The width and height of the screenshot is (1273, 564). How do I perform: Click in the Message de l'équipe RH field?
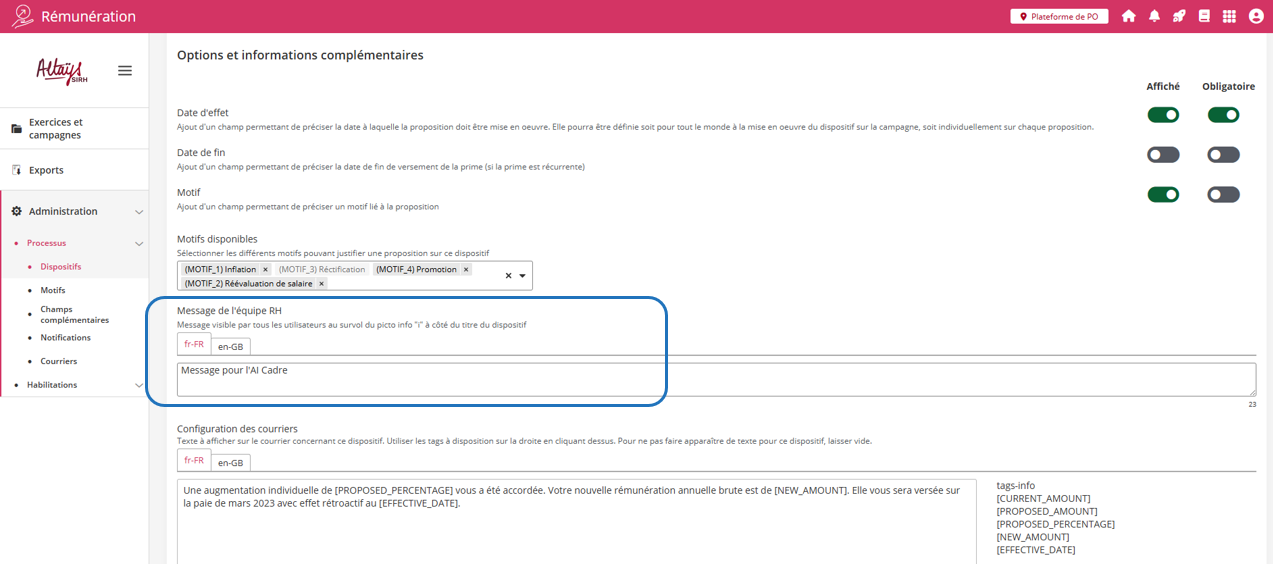point(715,379)
